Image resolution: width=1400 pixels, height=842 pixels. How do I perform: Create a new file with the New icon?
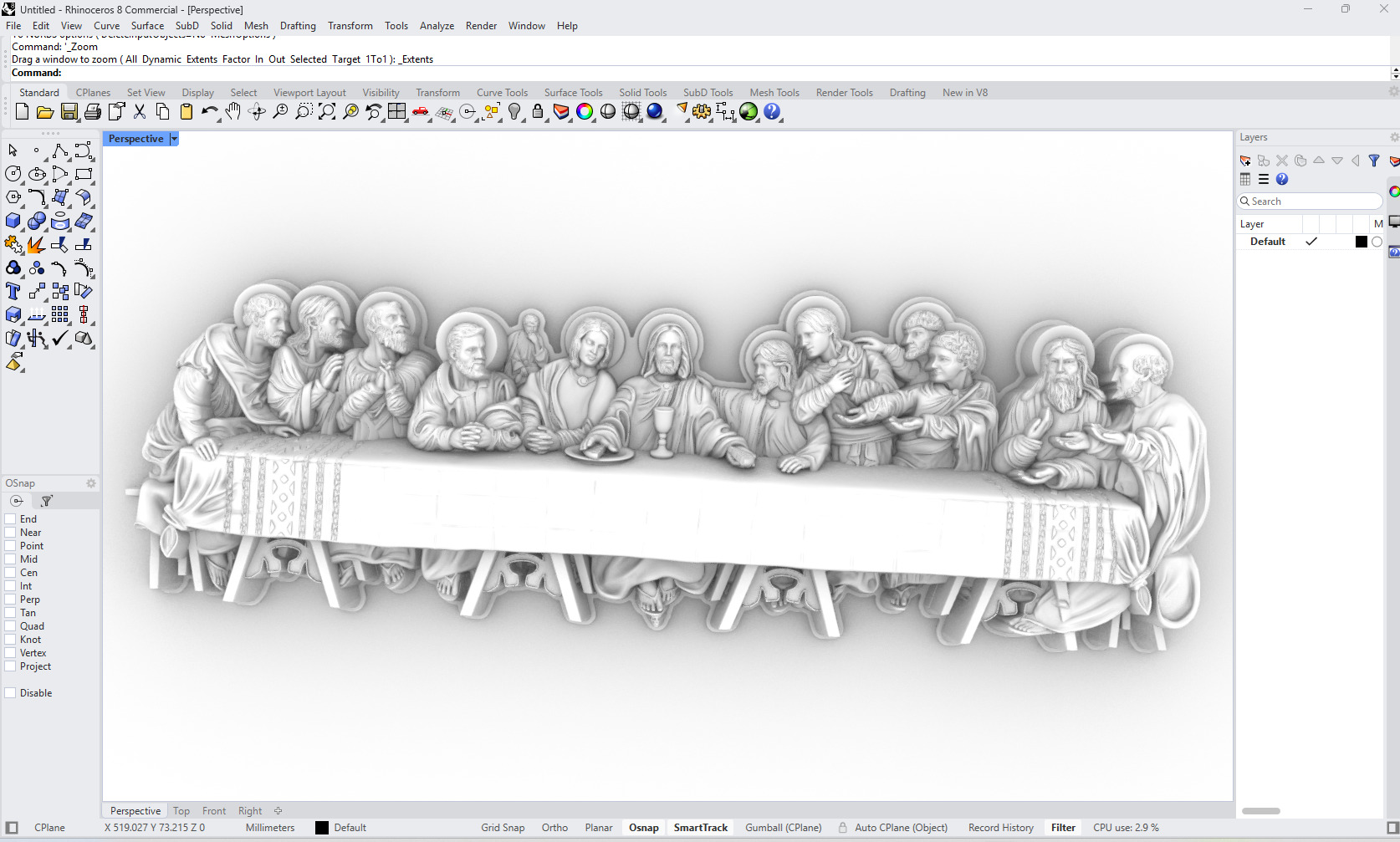pos(23,112)
